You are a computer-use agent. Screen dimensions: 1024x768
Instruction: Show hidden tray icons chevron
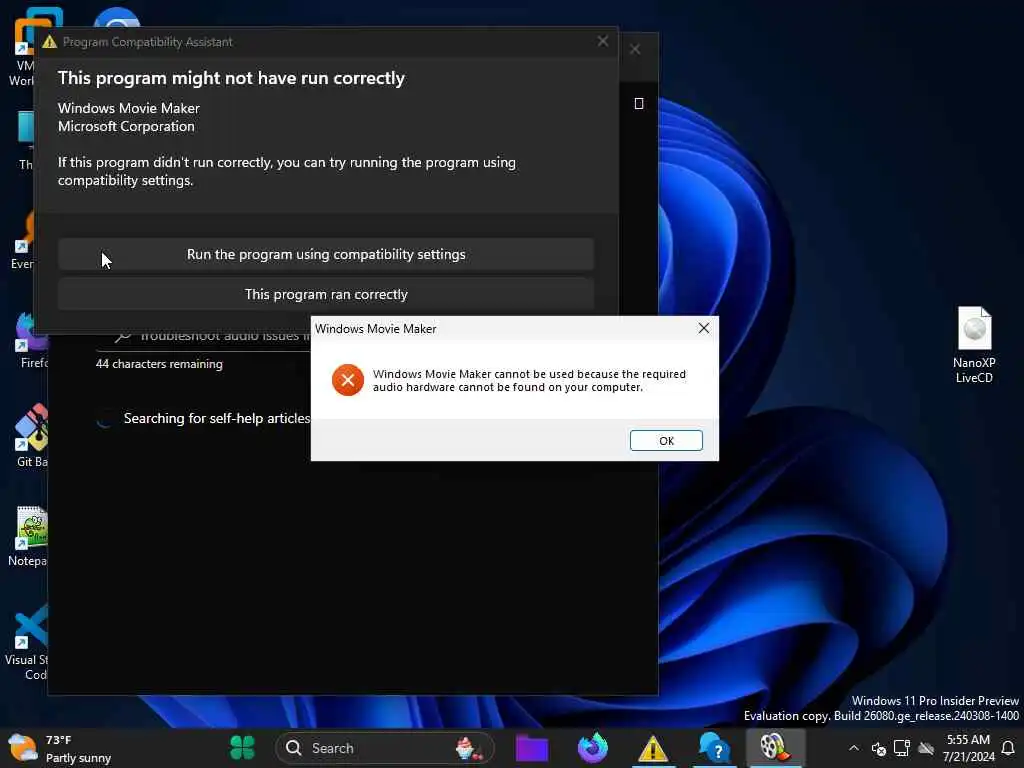(854, 748)
